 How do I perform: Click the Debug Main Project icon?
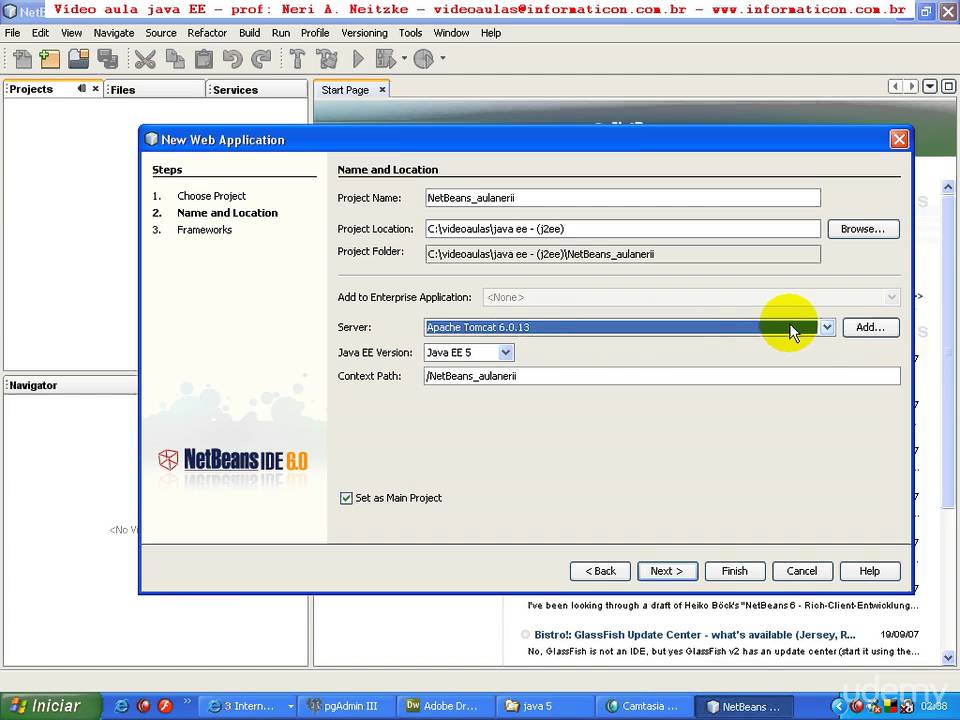386,59
